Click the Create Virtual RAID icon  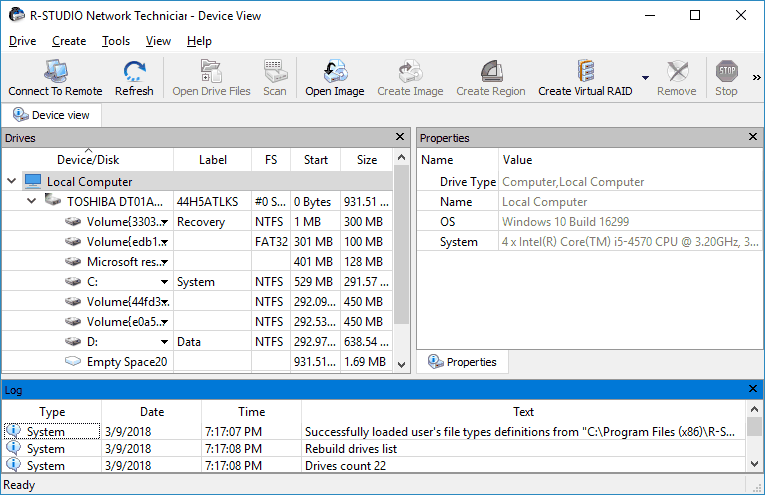(585, 71)
